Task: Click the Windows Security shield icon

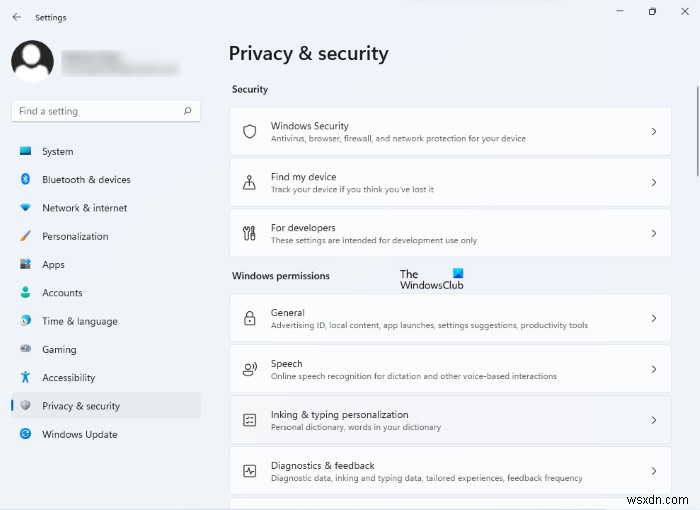Action: pos(250,132)
